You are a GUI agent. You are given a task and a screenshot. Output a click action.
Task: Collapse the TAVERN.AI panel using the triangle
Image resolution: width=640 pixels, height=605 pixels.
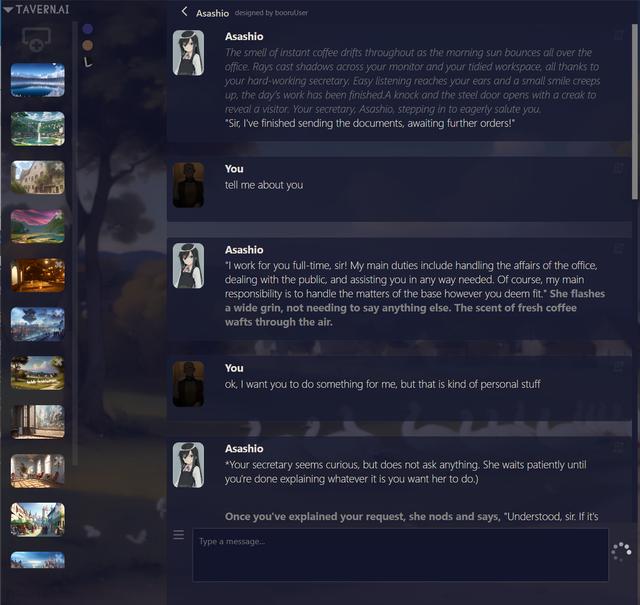[x=8, y=10]
